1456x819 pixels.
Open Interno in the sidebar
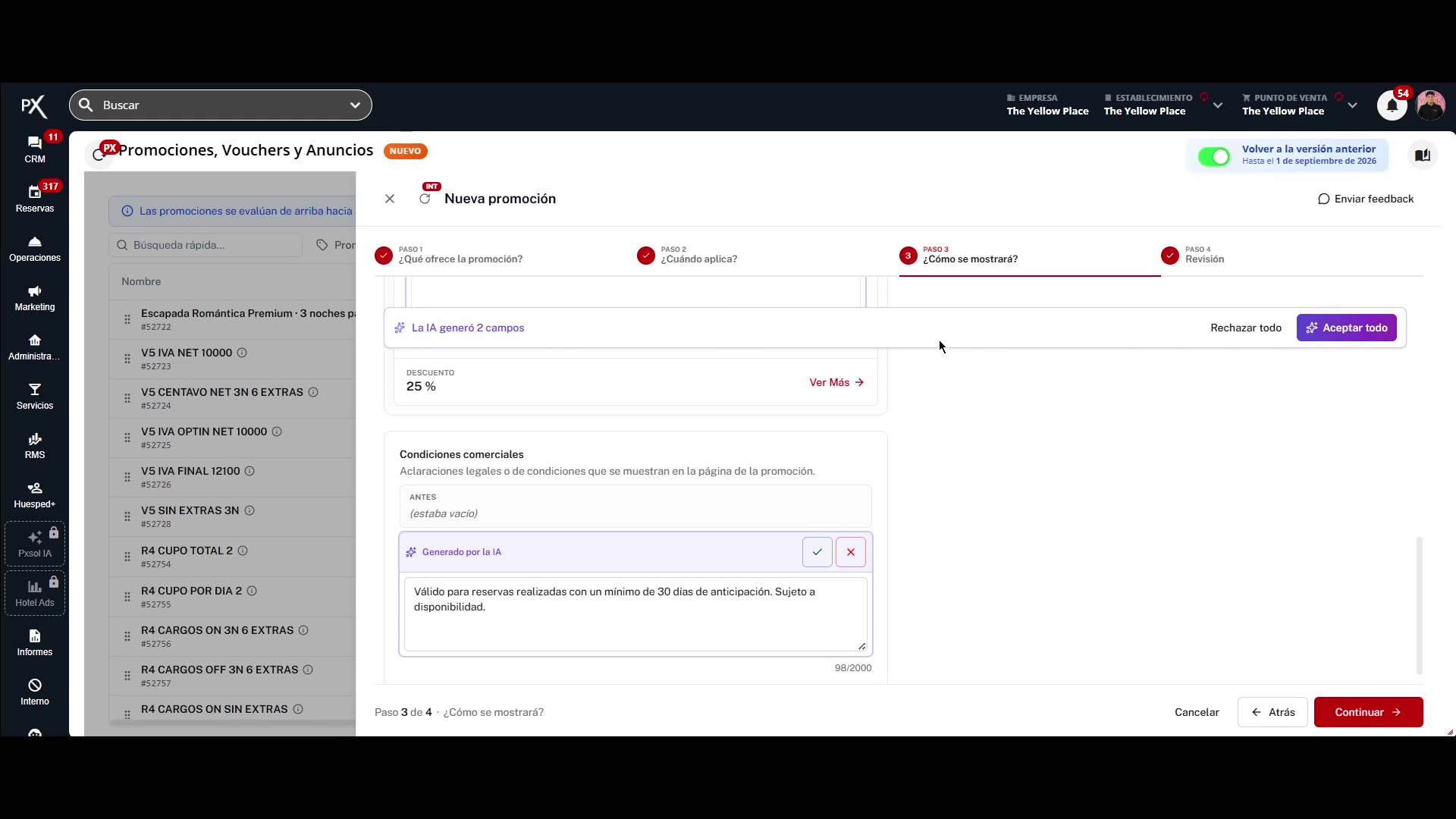[x=35, y=692]
